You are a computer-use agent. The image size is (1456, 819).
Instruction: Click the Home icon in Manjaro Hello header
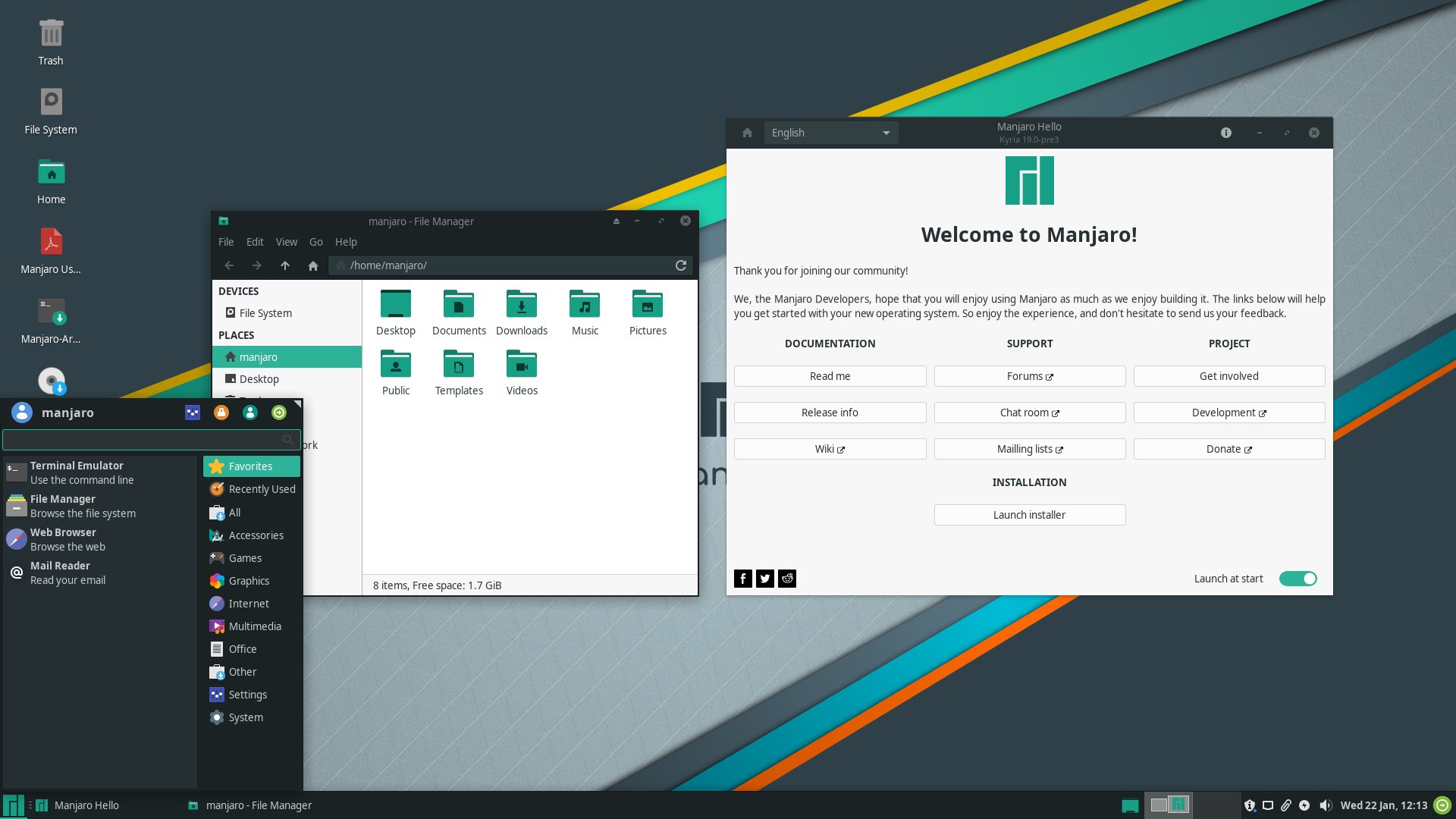pos(746,132)
